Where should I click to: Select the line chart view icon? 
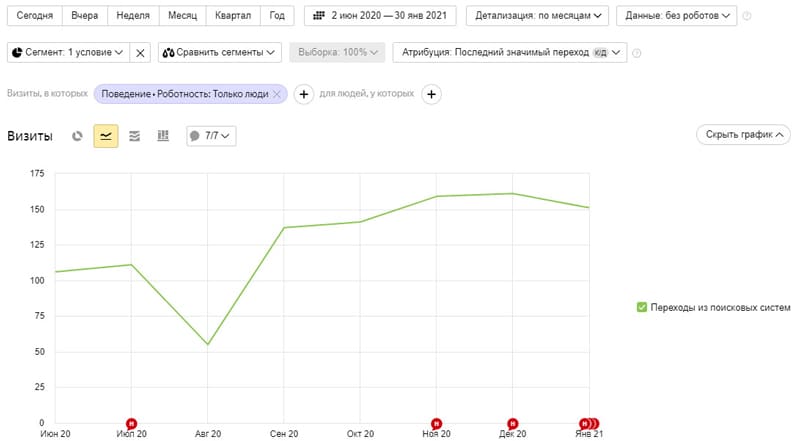point(106,136)
